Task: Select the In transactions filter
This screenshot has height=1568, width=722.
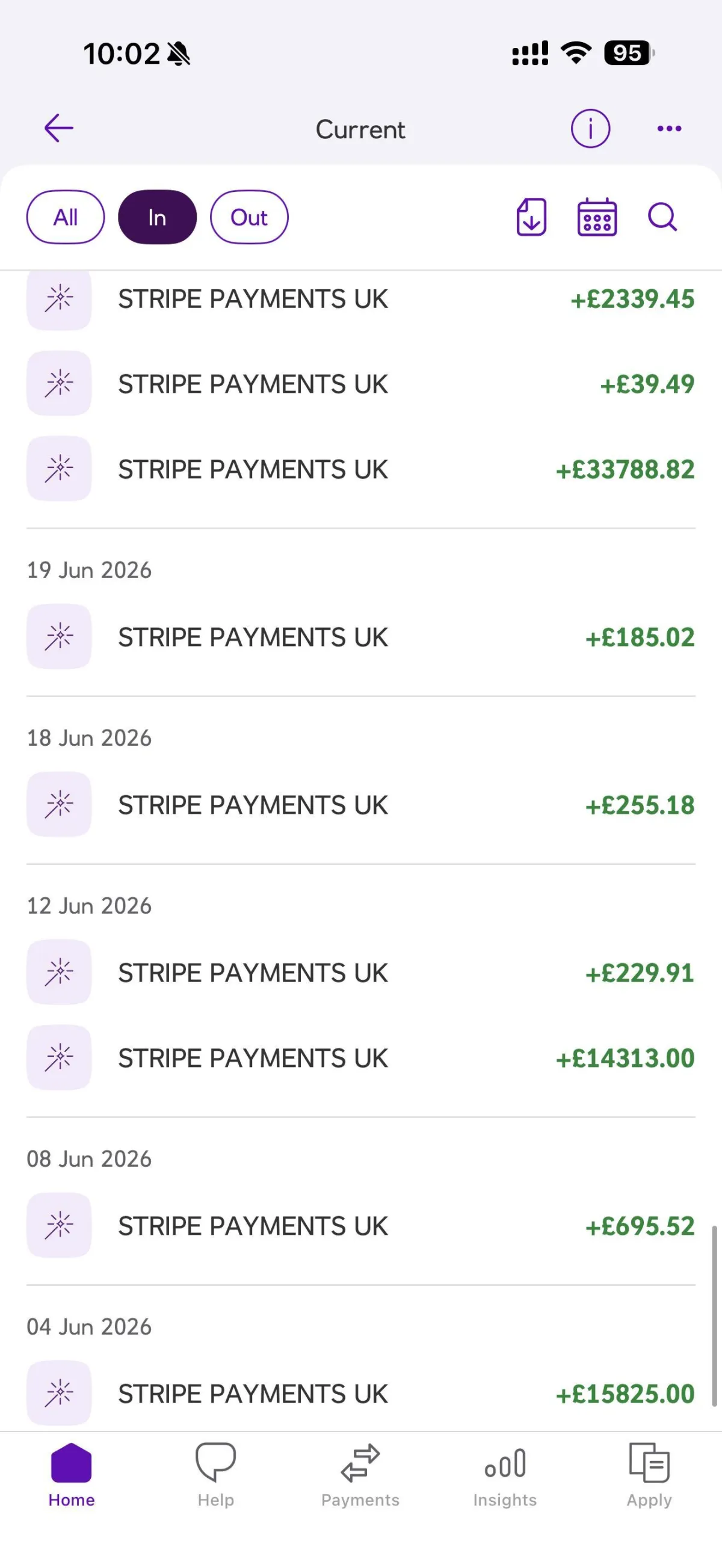Action: coord(157,217)
